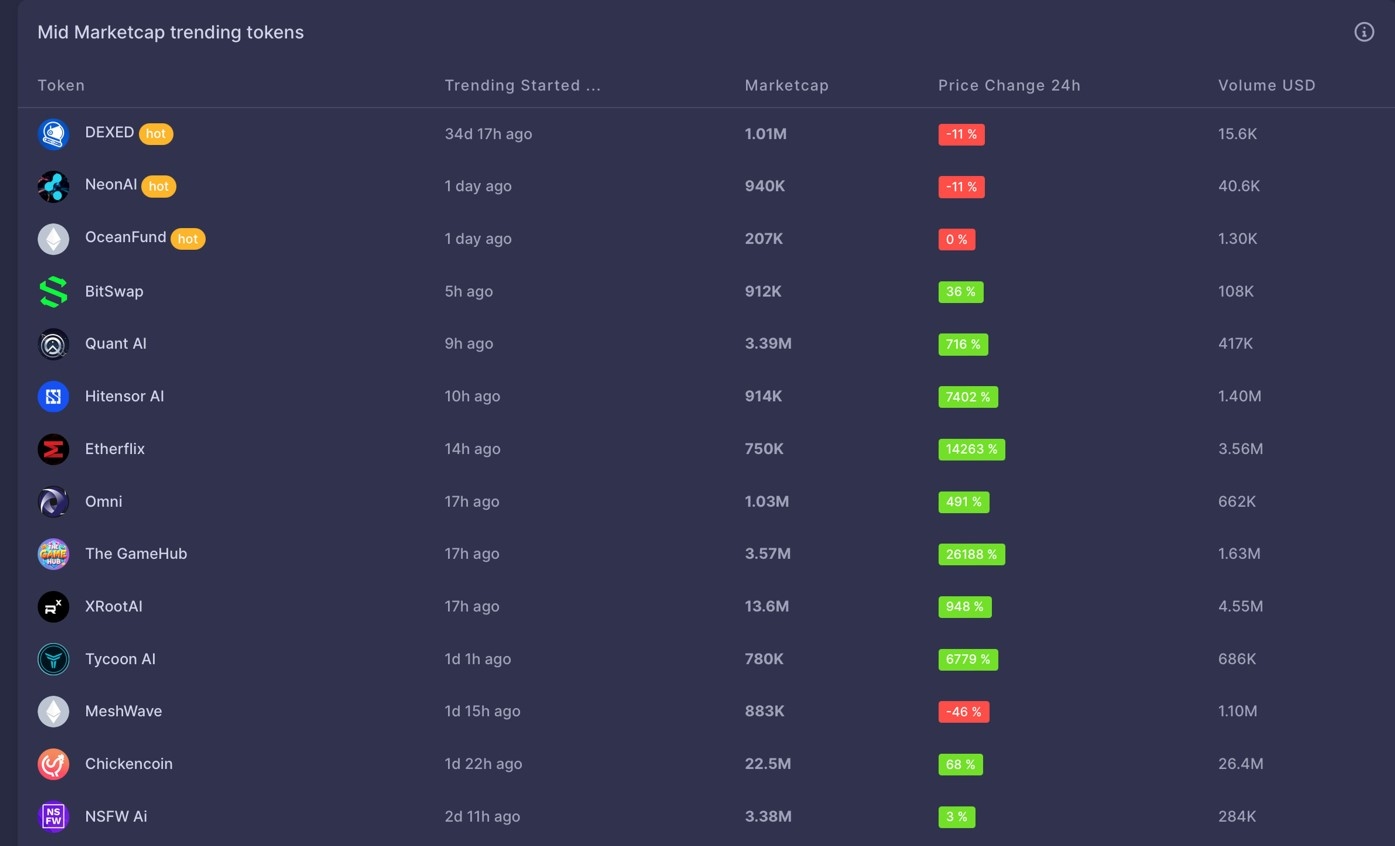Click the DEXED token logo icon

click(x=53, y=134)
